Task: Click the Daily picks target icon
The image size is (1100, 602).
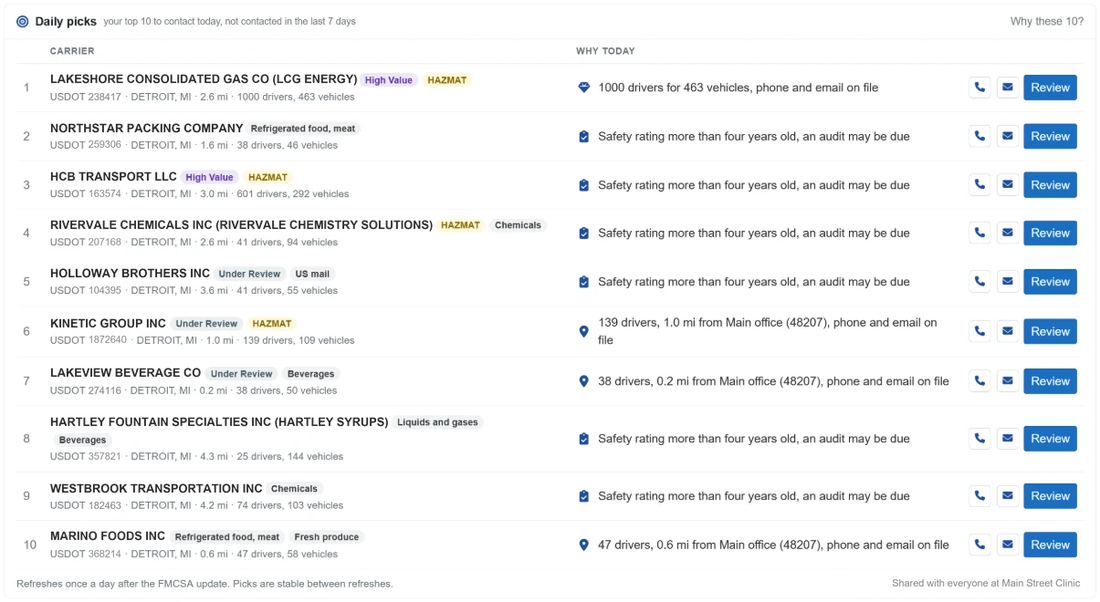Action: coord(22,21)
